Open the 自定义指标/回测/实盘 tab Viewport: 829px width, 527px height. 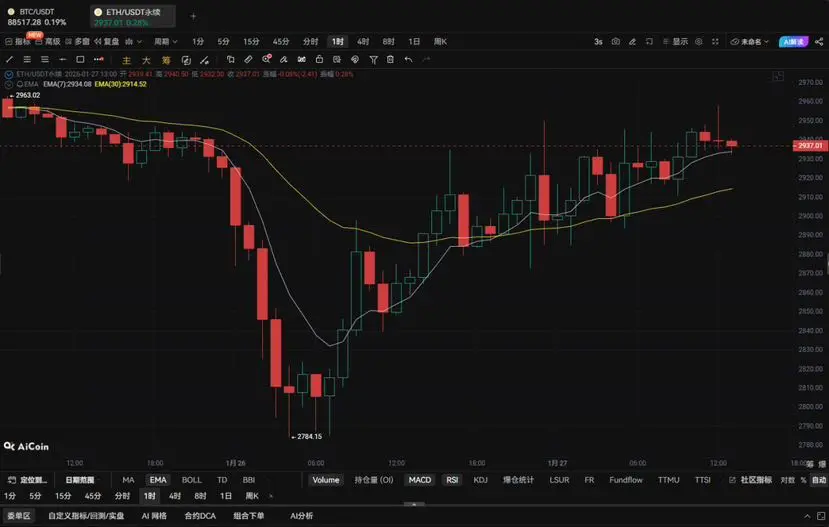[86, 516]
